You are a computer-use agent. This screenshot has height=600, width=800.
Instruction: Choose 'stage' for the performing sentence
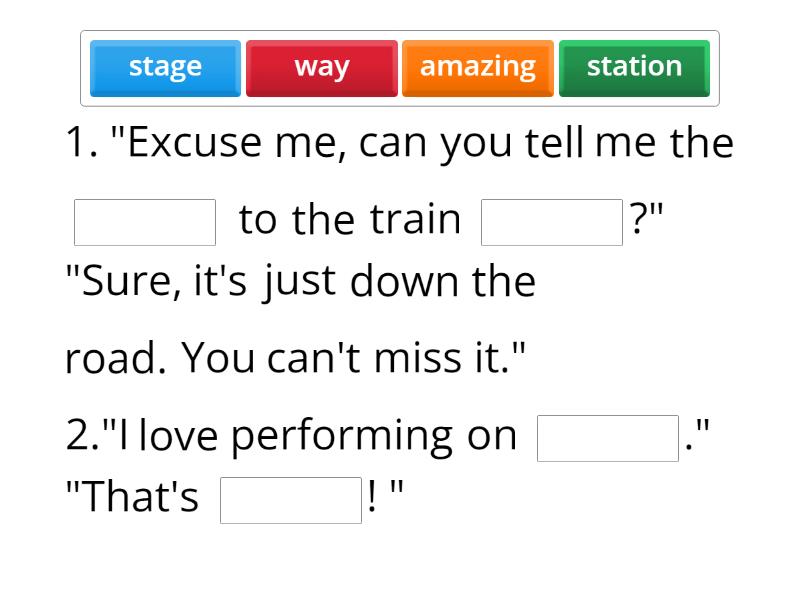click(x=165, y=67)
